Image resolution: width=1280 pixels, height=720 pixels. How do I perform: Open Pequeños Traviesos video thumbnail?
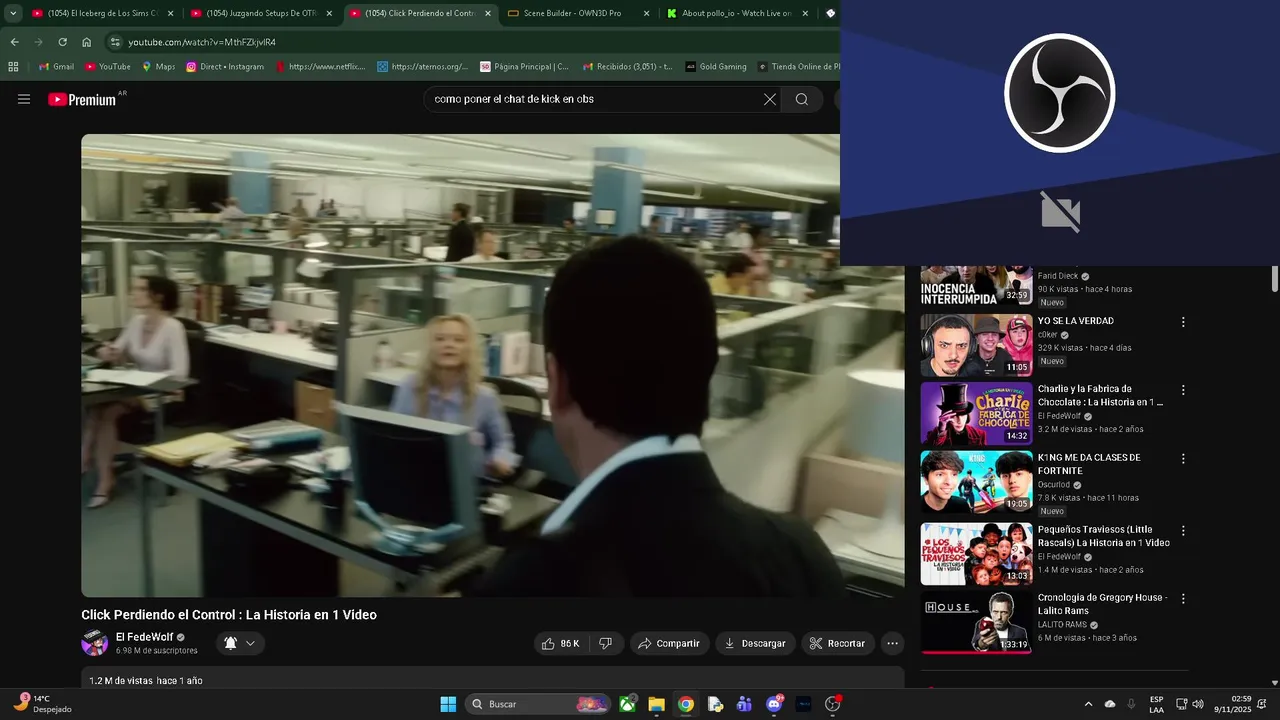(x=976, y=554)
